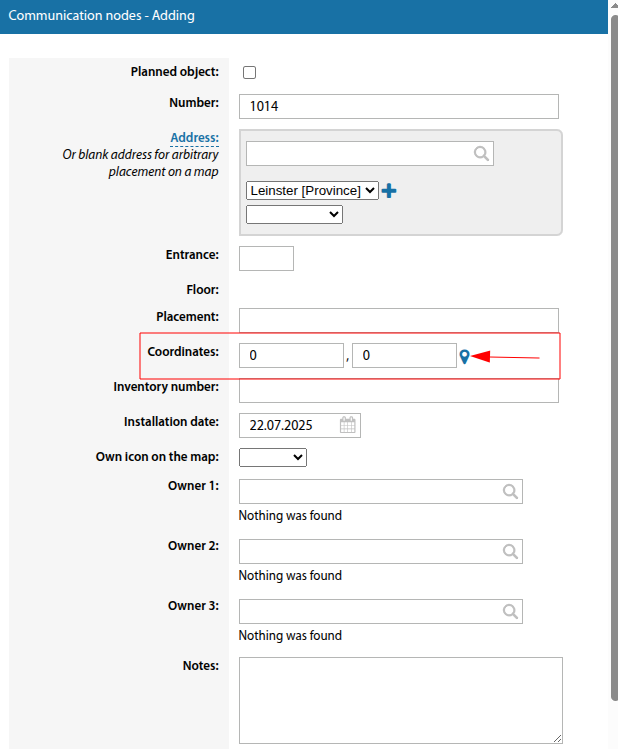
Task: Click the second coordinates input field
Action: pos(404,355)
